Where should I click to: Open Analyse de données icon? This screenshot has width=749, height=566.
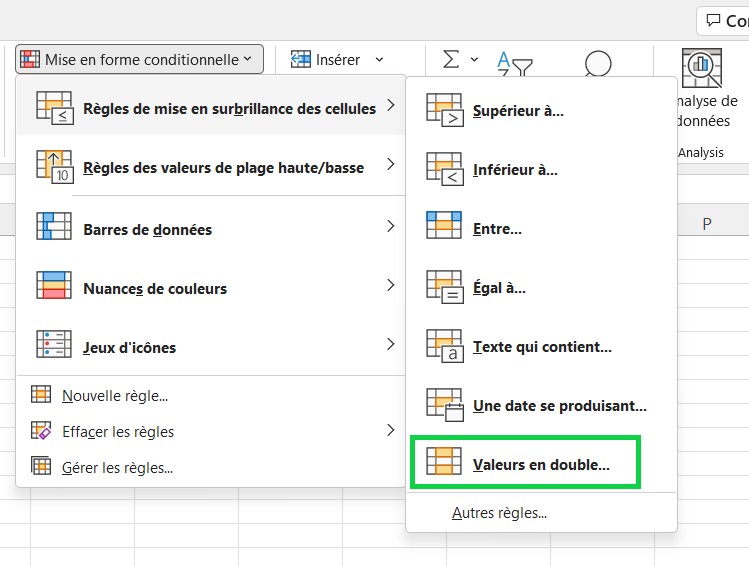coord(701,68)
